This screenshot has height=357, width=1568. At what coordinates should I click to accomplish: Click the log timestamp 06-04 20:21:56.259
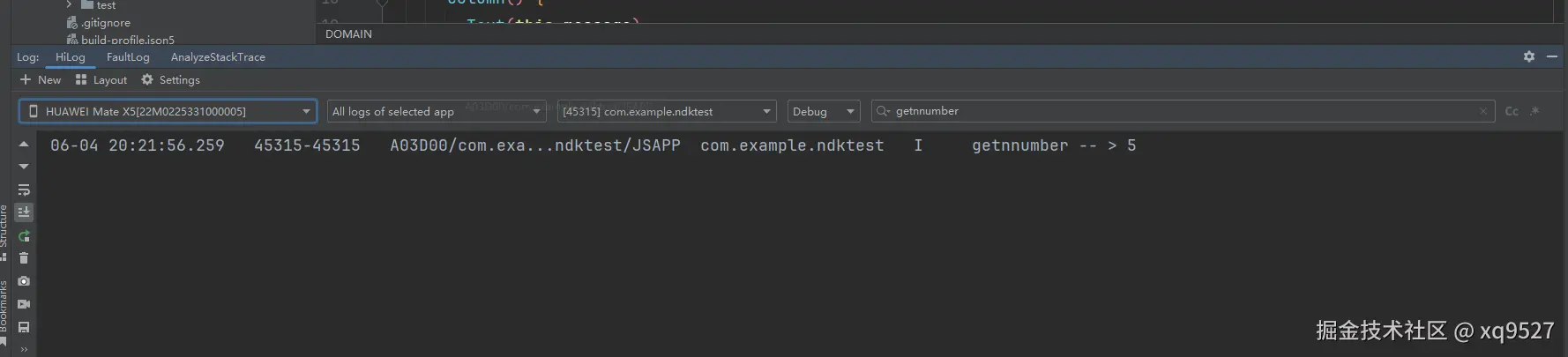pyautogui.click(x=138, y=145)
